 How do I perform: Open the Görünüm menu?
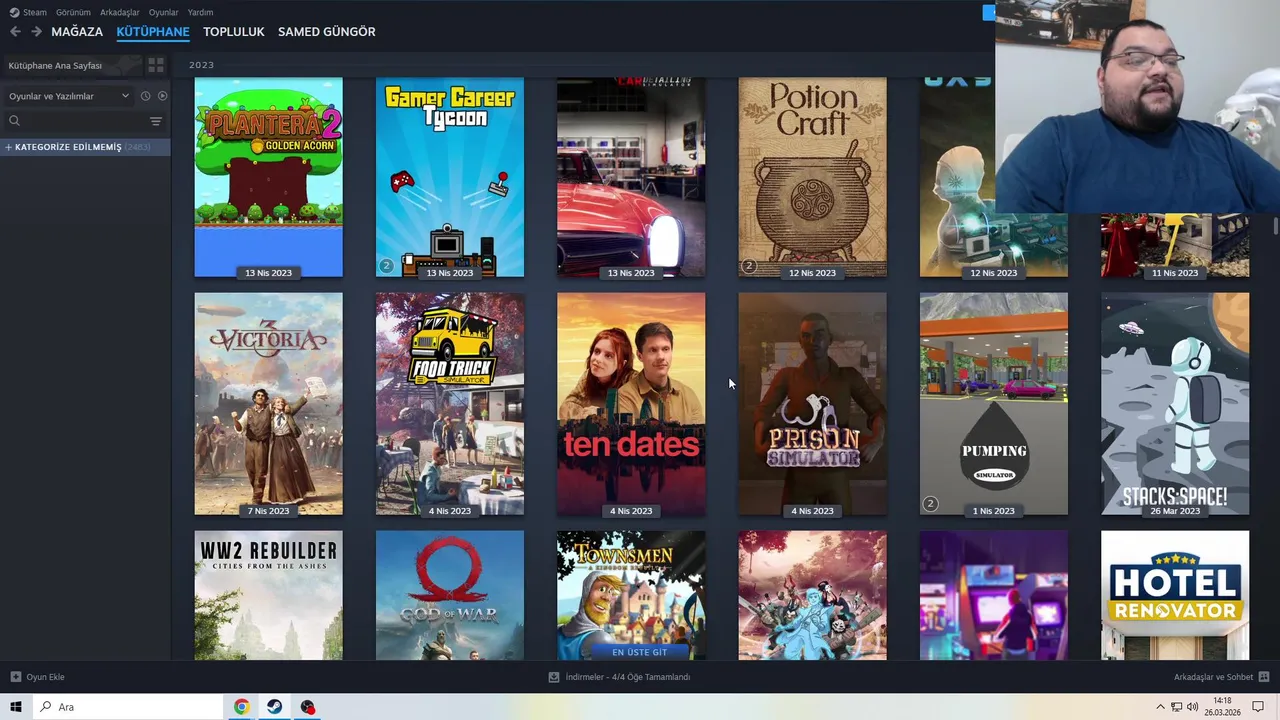click(x=73, y=12)
